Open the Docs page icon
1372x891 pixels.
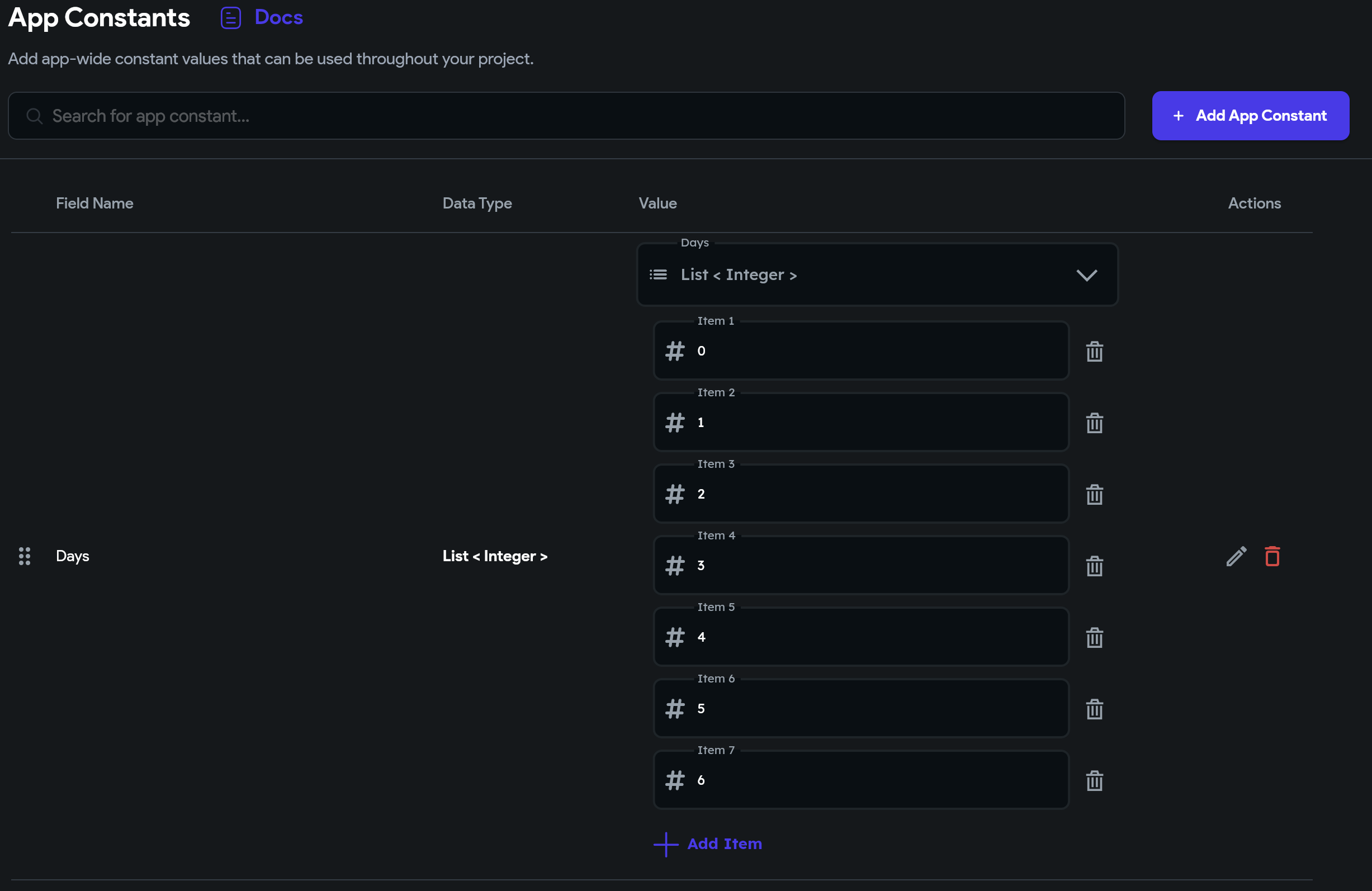230,18
